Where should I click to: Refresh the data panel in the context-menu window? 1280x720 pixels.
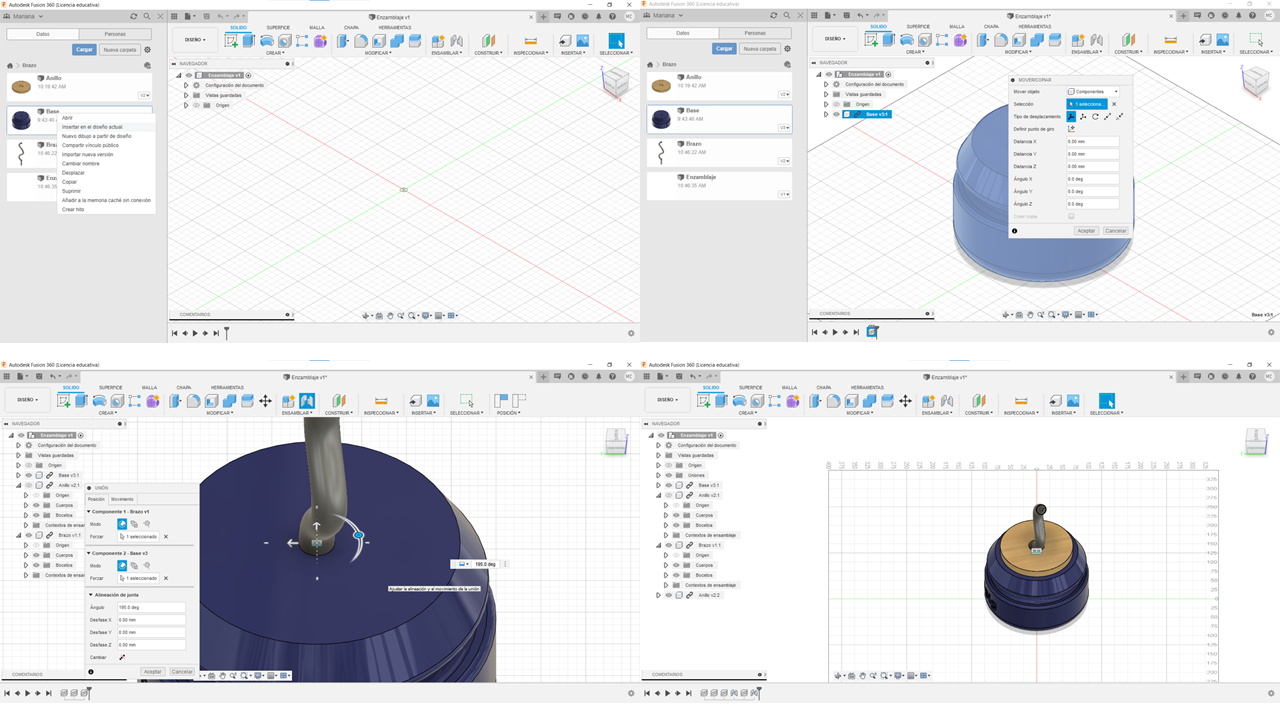[x=134, y=16]
